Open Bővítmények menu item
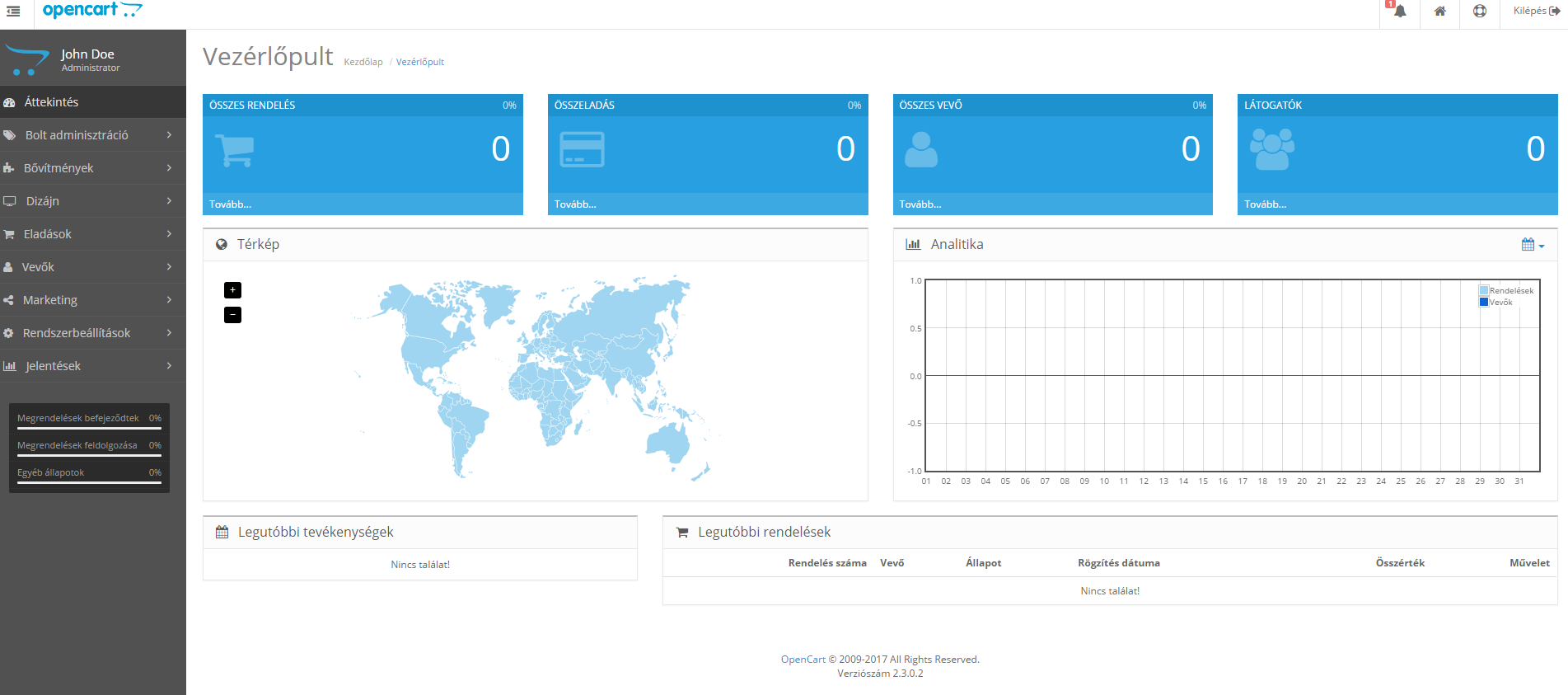This screenshot has height=695, width=1568. pyautogui.click(x=93, y=168)
